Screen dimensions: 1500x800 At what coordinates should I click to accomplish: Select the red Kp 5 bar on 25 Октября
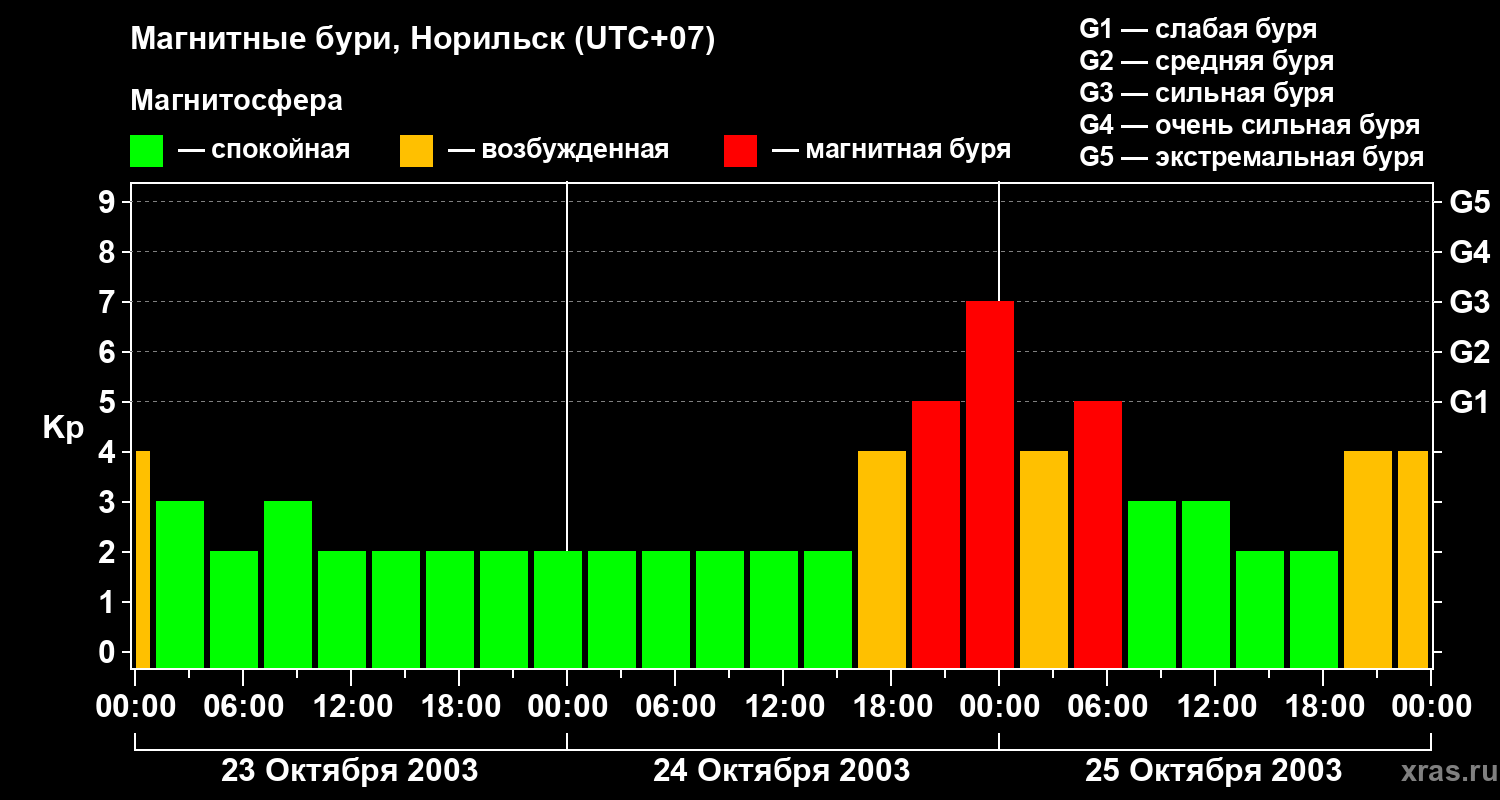(1098, 534)
